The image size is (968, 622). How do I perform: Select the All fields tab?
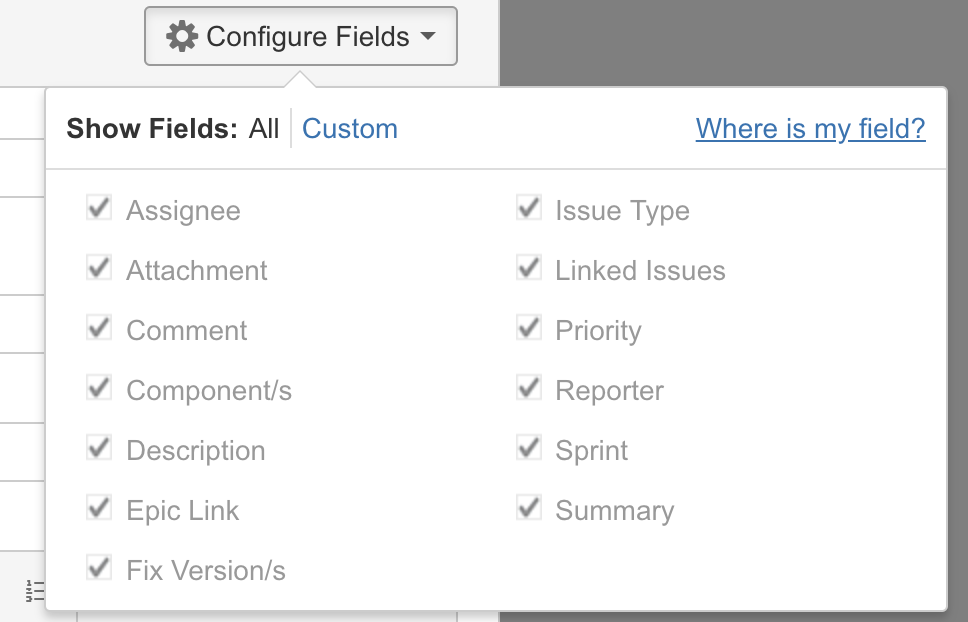[264, 129]
